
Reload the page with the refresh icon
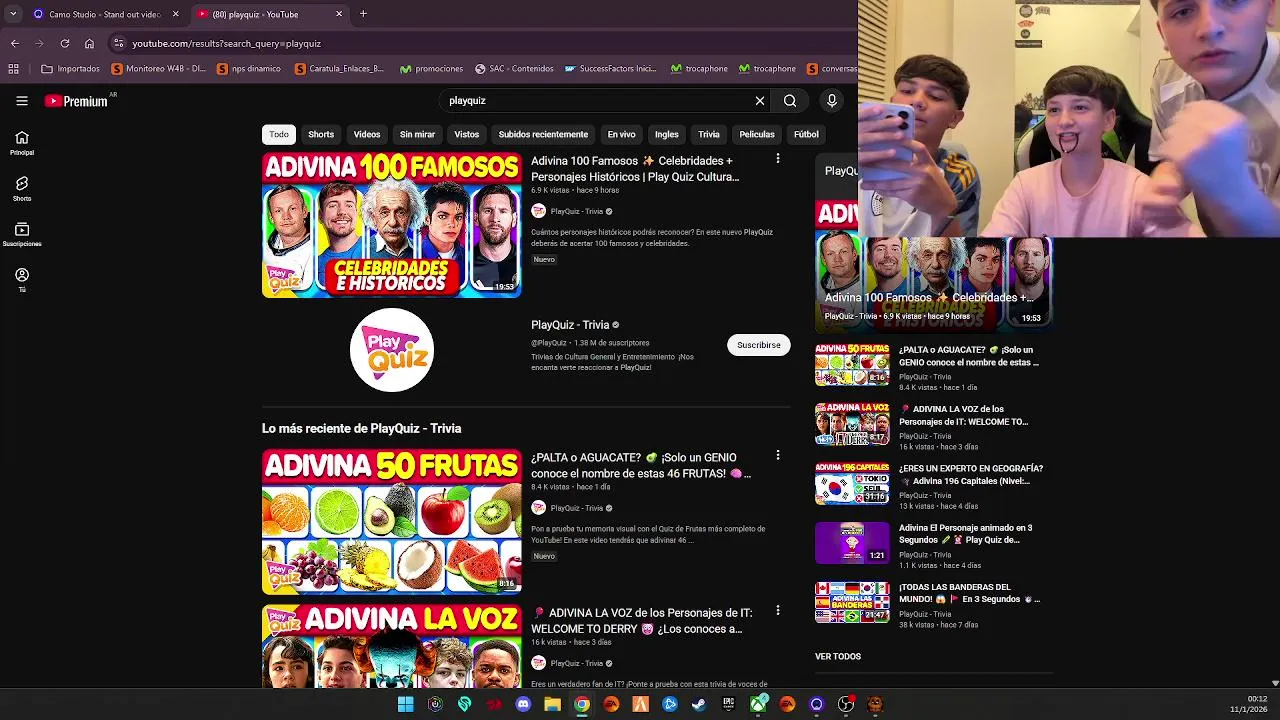pyautogui.click(x=65, y=44)
